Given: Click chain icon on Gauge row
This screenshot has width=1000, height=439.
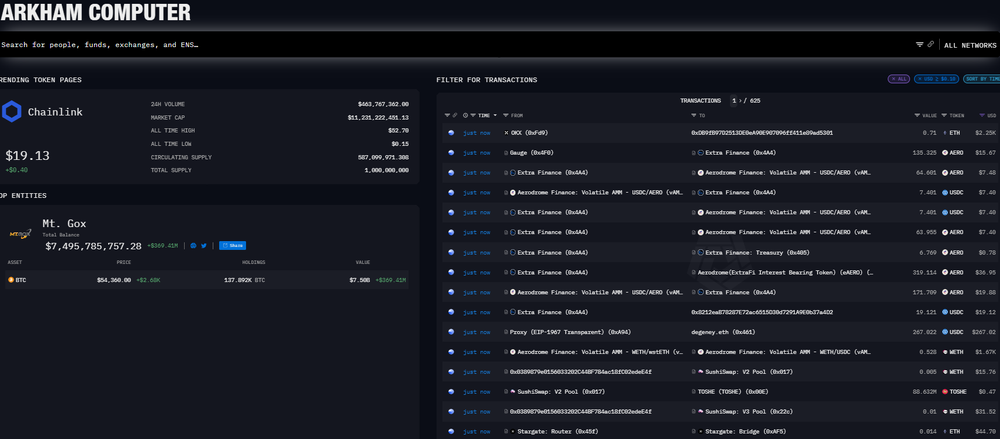Looking at the screenshot, I should click(x=452, y=153).
